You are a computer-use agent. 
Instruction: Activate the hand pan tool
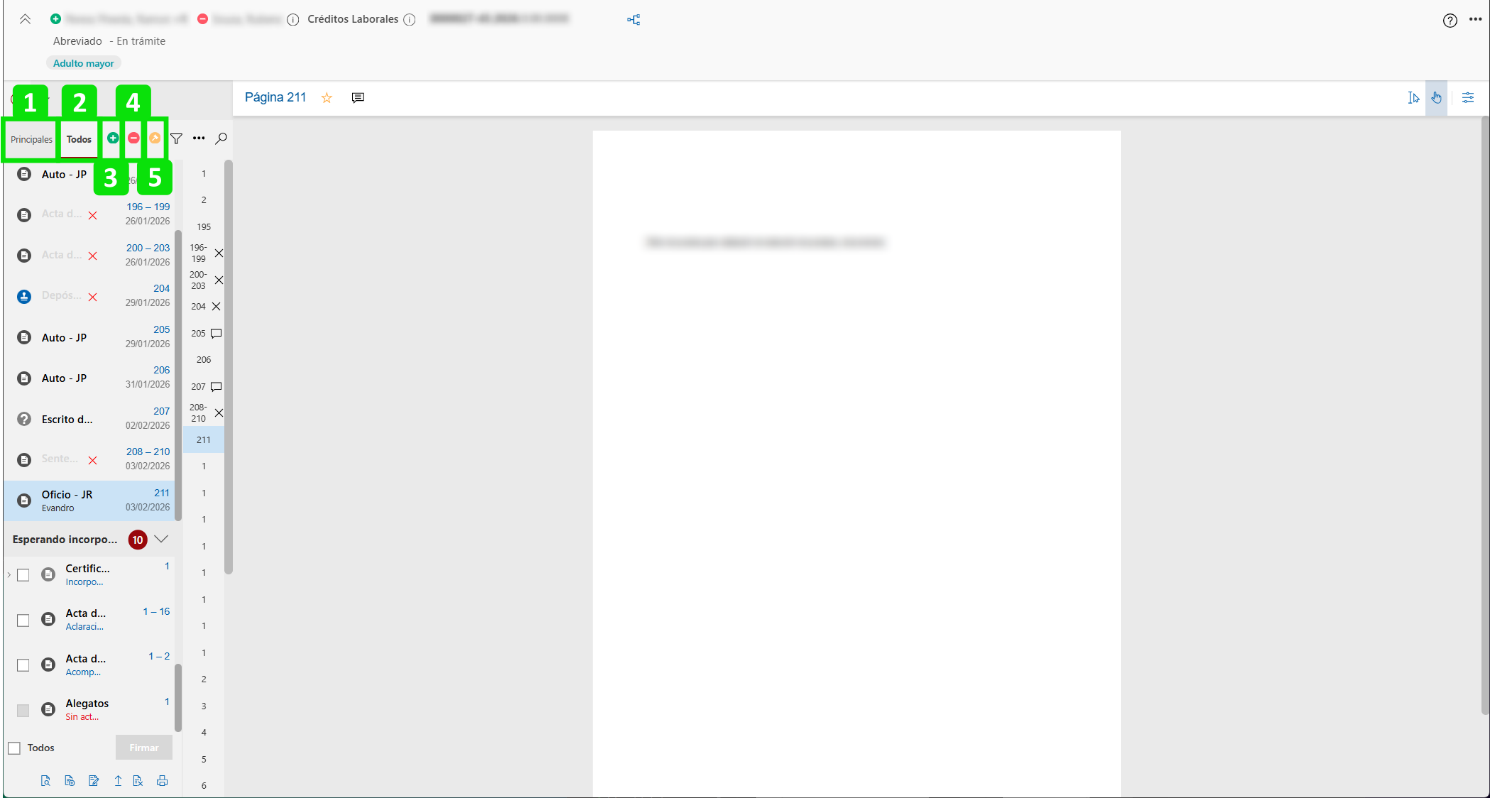click(1436, 98)
